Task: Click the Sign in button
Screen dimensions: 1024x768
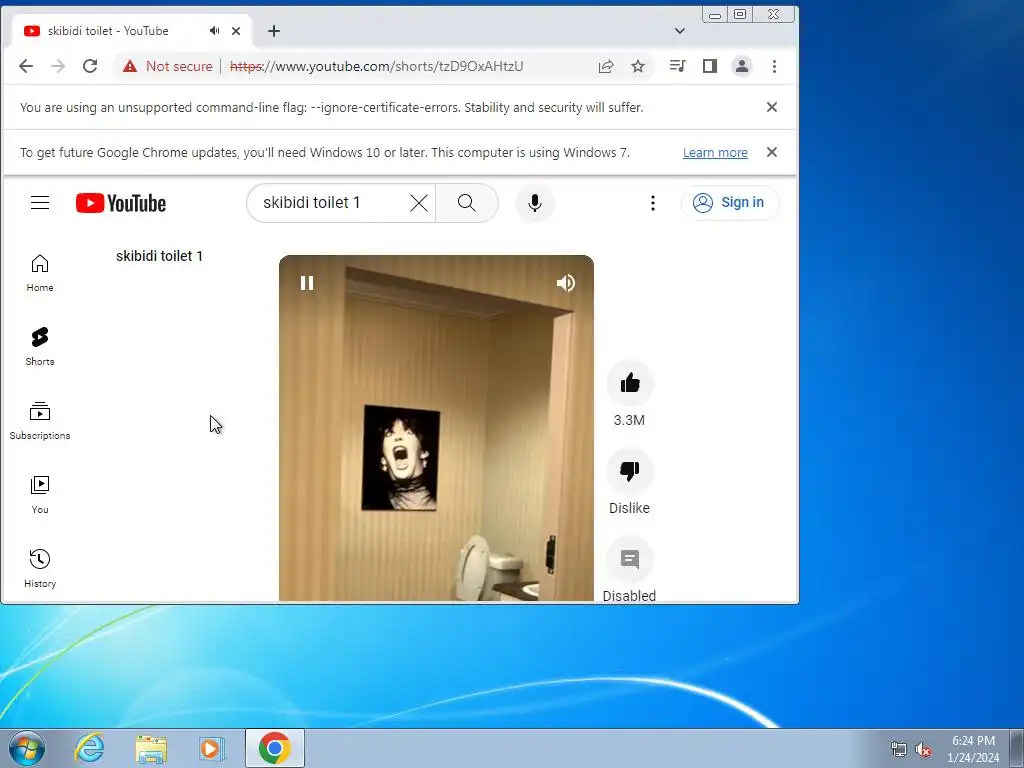Action: pos(729,202)
